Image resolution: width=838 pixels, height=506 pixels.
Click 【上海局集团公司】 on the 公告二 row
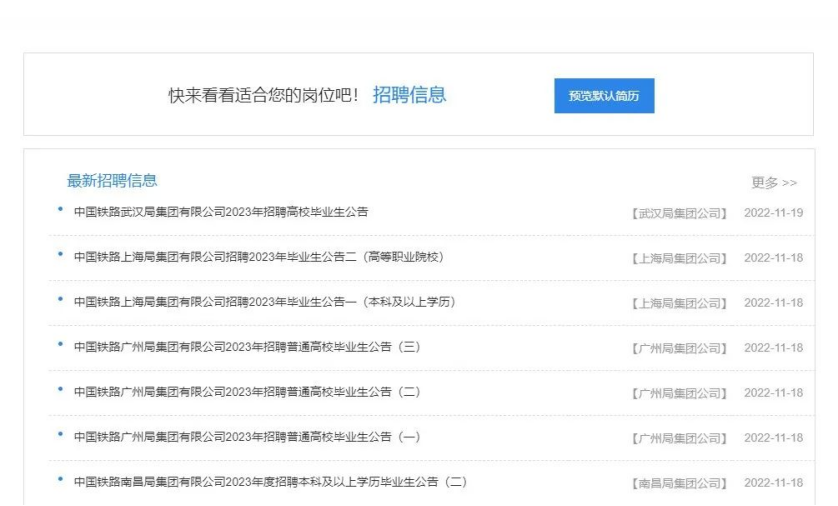click(x=679, y=258)
